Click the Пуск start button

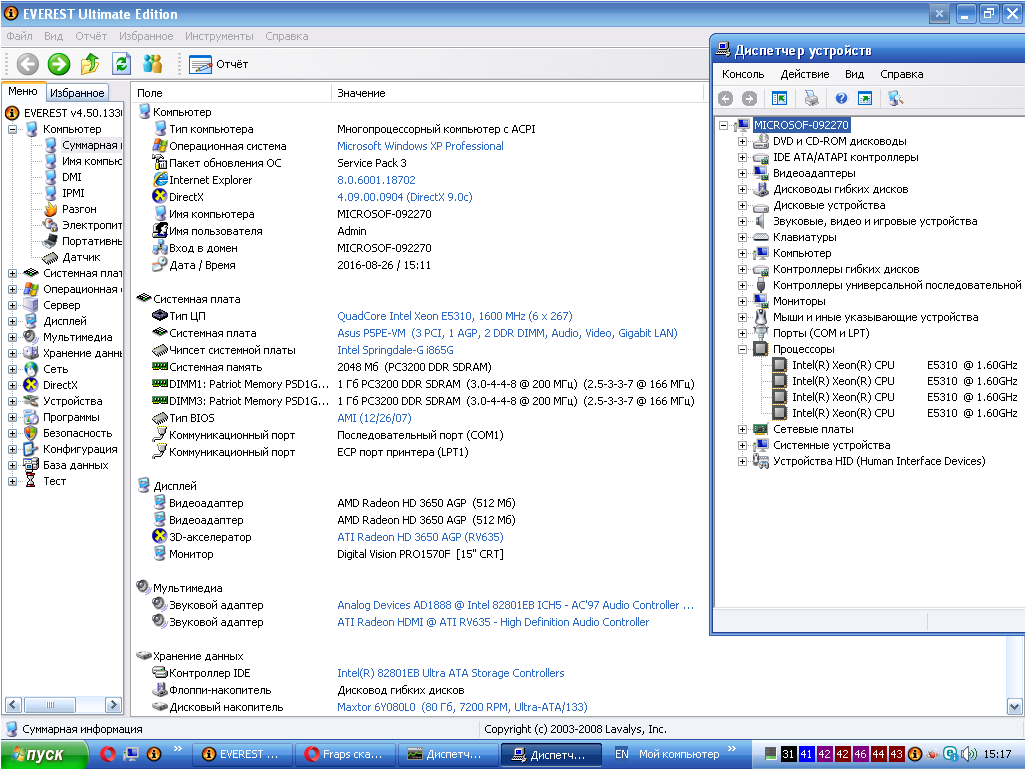click(x=44, y=754)
